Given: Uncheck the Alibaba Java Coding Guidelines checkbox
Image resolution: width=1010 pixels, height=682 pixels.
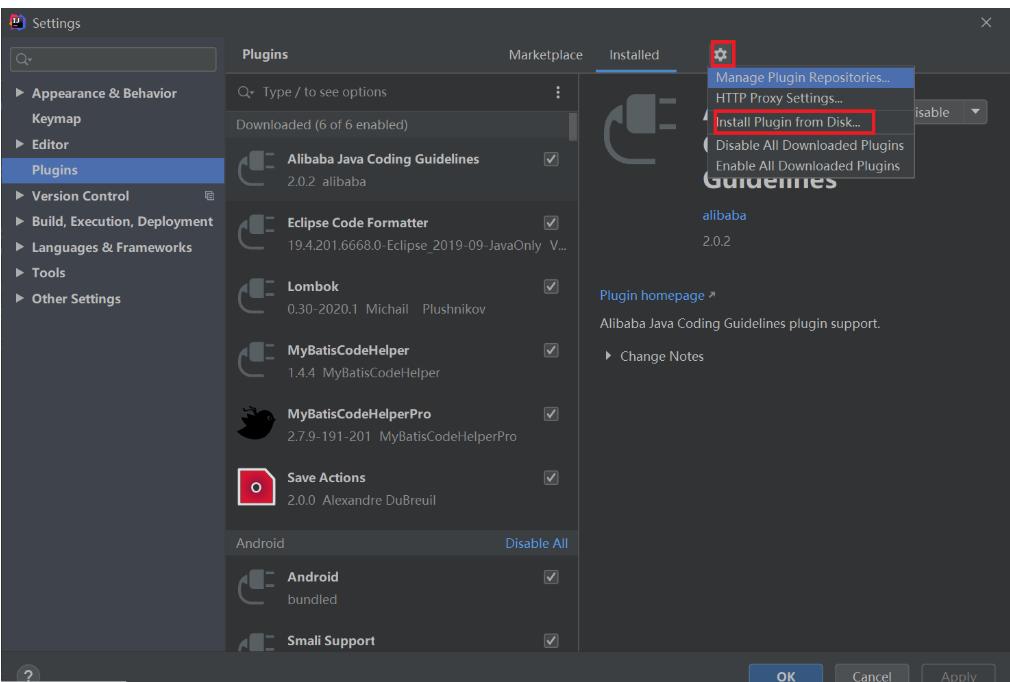Looking at the screenshot, I should pos(550,160).
